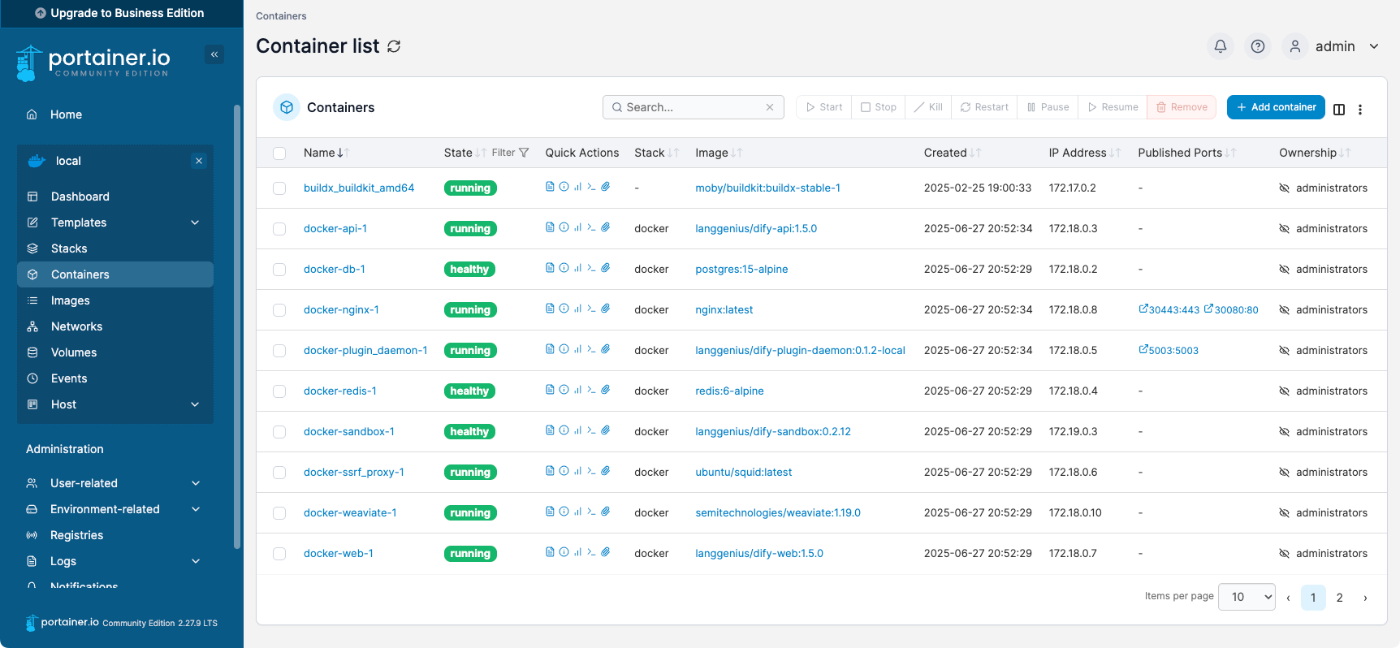This screenshot has height=648, width=1400.
Task: Toggle select-all containers checkbox in header
Action: click(280, 153)
